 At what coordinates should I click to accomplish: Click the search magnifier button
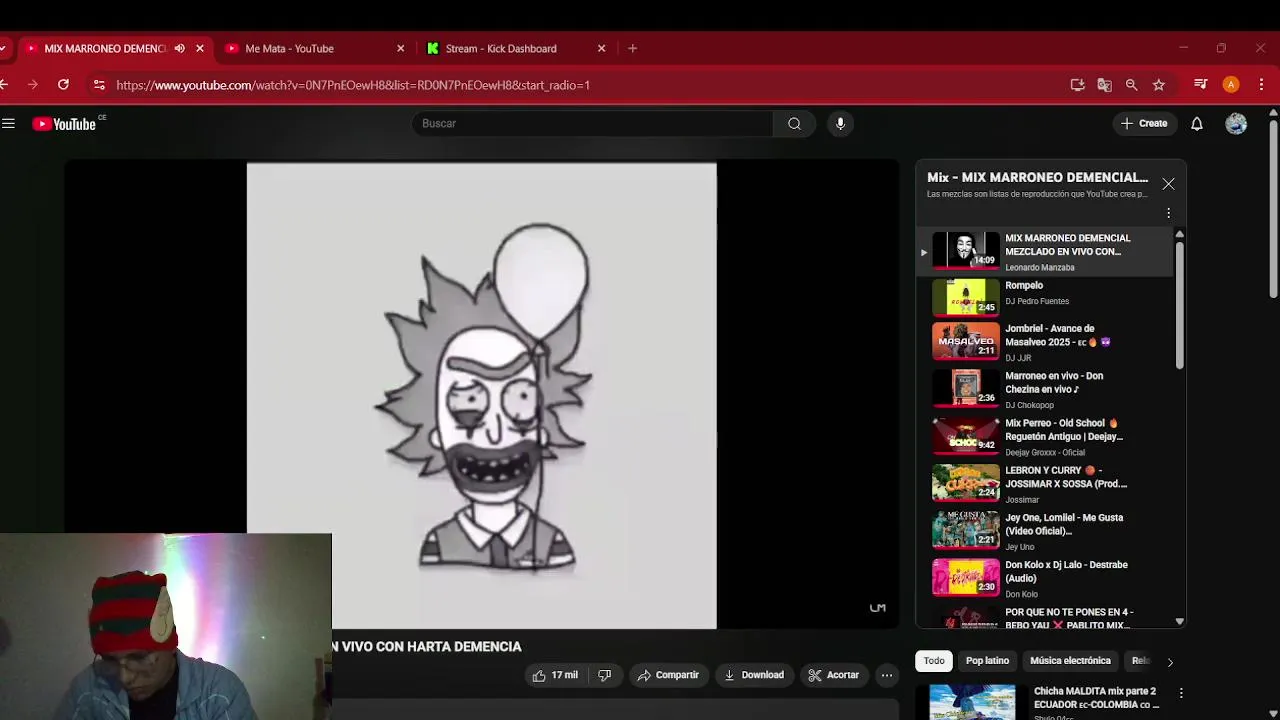(x=794, y=124)
